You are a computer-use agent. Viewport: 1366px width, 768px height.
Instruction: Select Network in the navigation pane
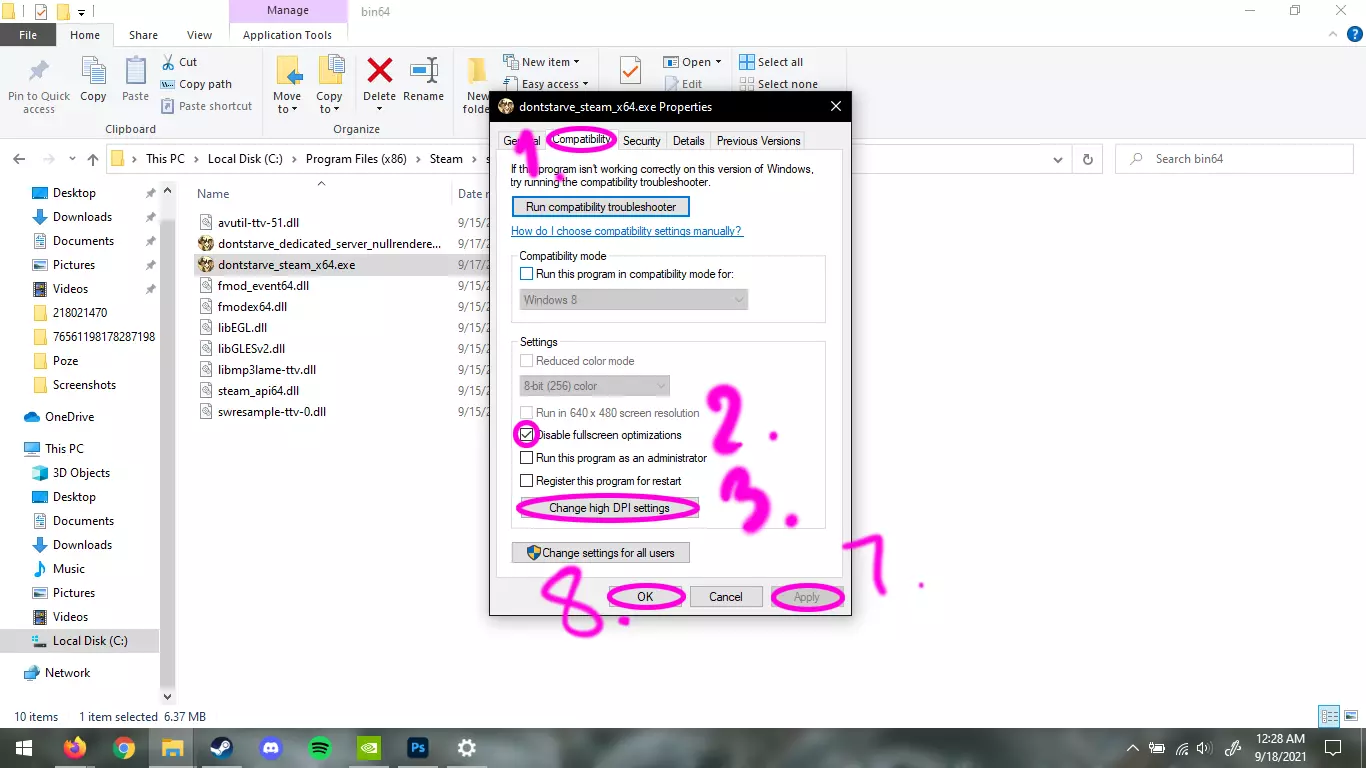click(x=67, y=673)
